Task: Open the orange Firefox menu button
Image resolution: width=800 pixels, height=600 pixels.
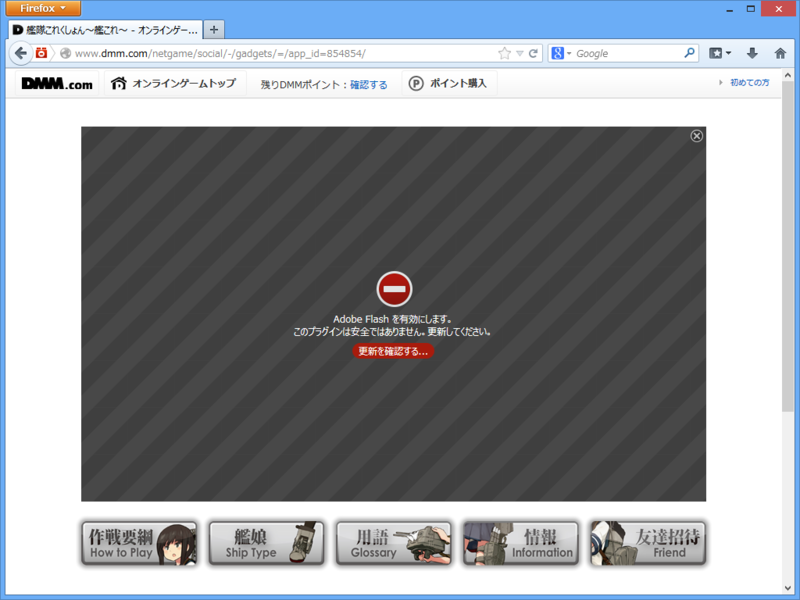Action: [43, 8]
